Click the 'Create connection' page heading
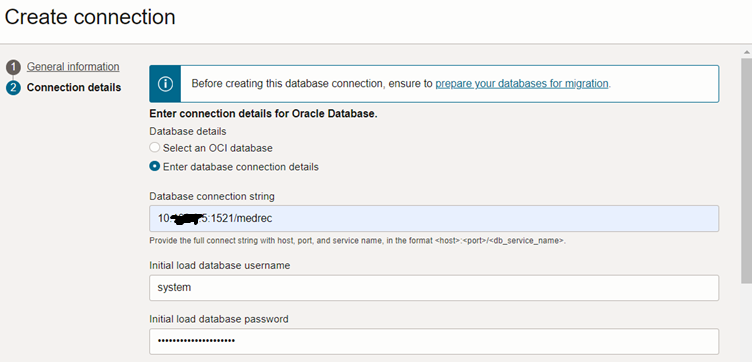The height and width of the screenshot is (362, 752). coord(90,17)
